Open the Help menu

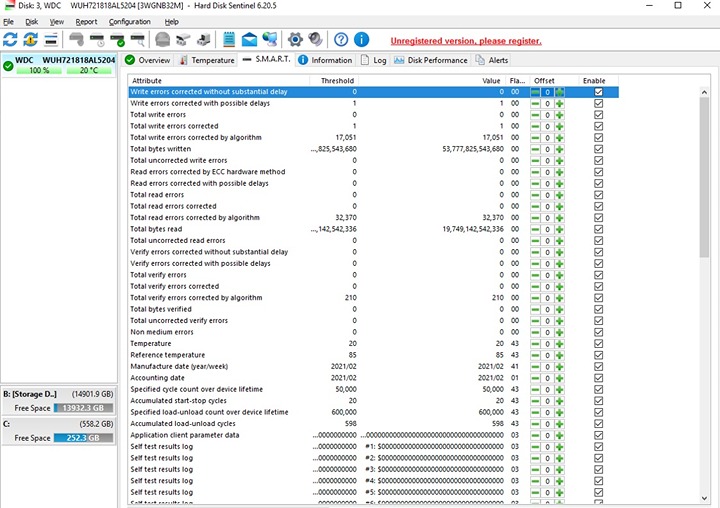click(x=171, y=22)
